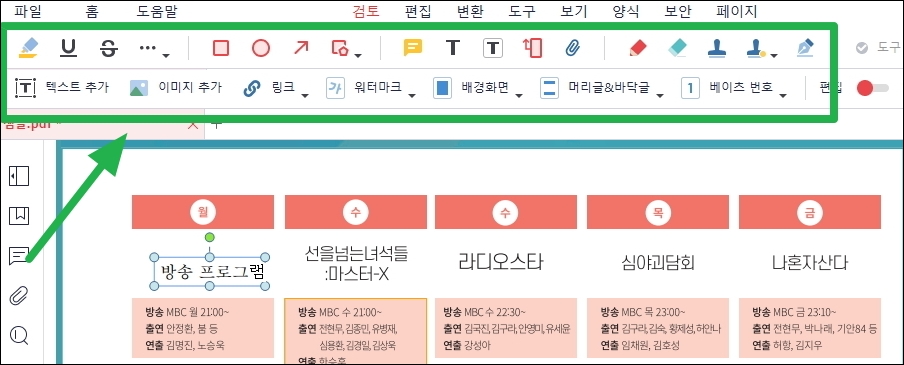Click the Attachment paperclip toolbar icon
904x365 pixels.
pyautogui.click(x=572, y=48)
